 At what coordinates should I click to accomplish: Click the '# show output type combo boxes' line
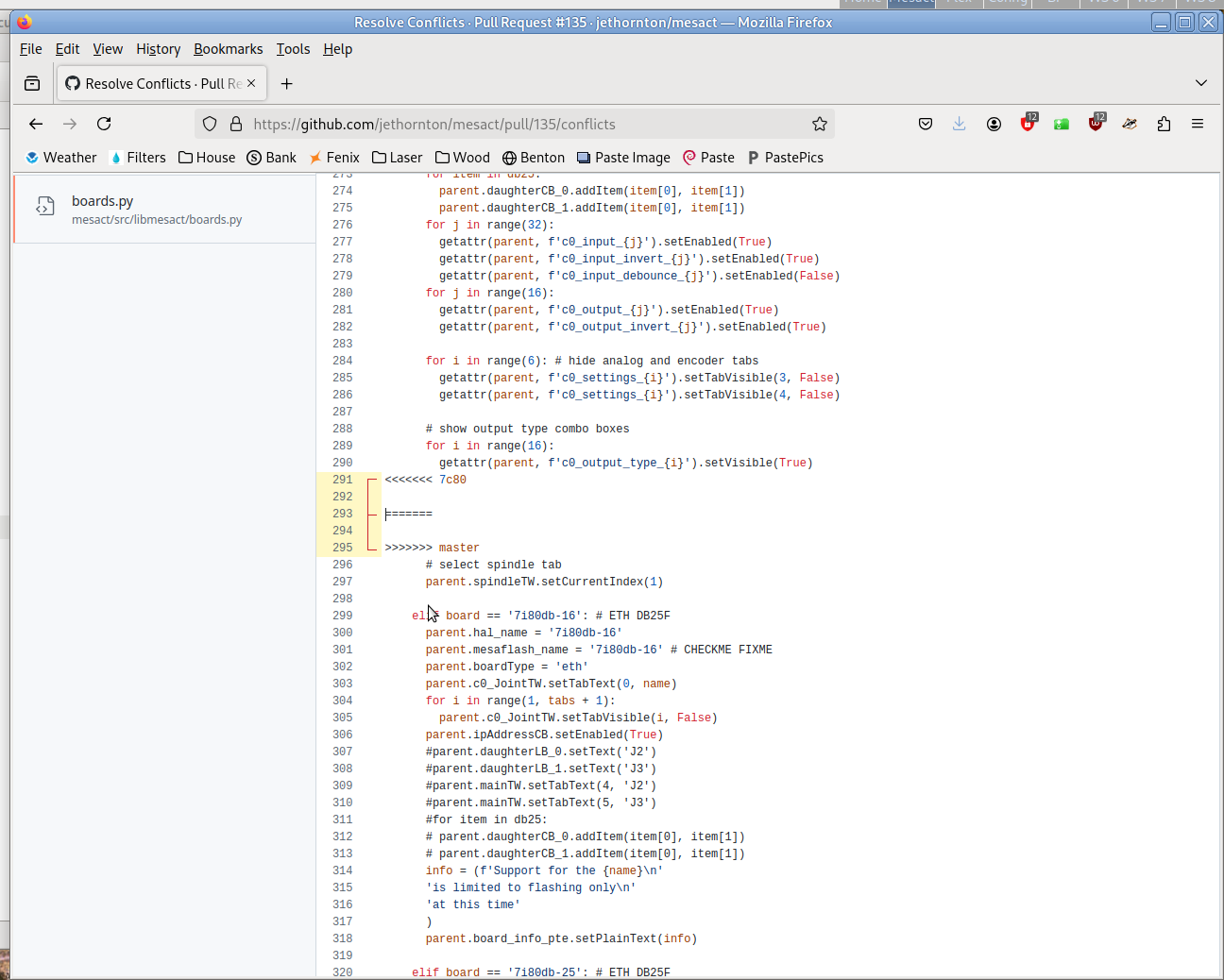pyautogui.click(x=527, y=429)
